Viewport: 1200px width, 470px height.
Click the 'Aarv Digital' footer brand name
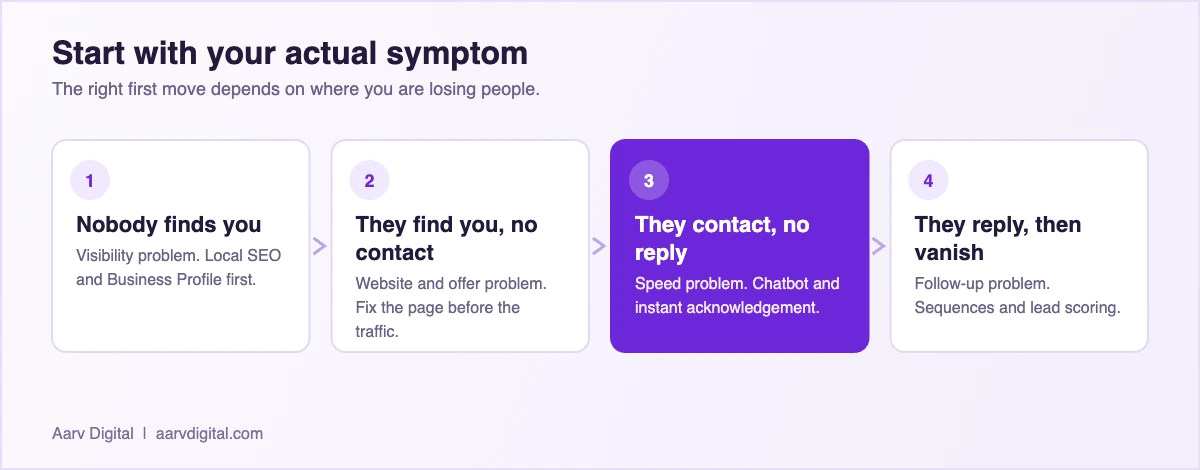coord(93,434)
